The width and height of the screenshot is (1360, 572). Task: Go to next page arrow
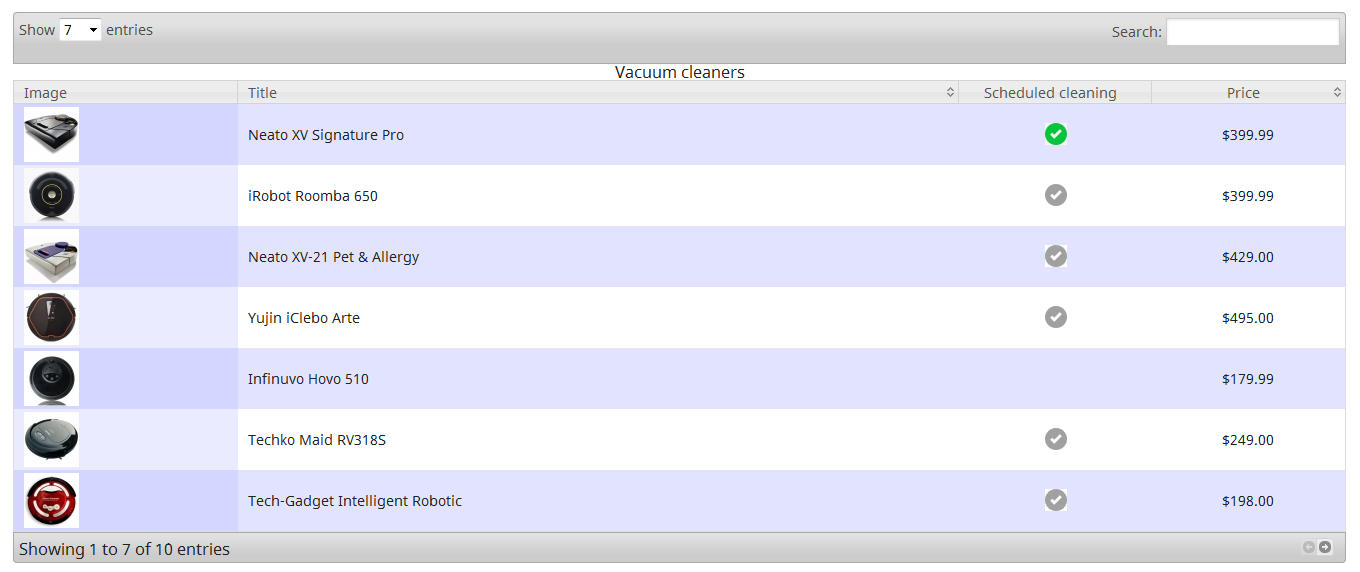coord(1325,547)
